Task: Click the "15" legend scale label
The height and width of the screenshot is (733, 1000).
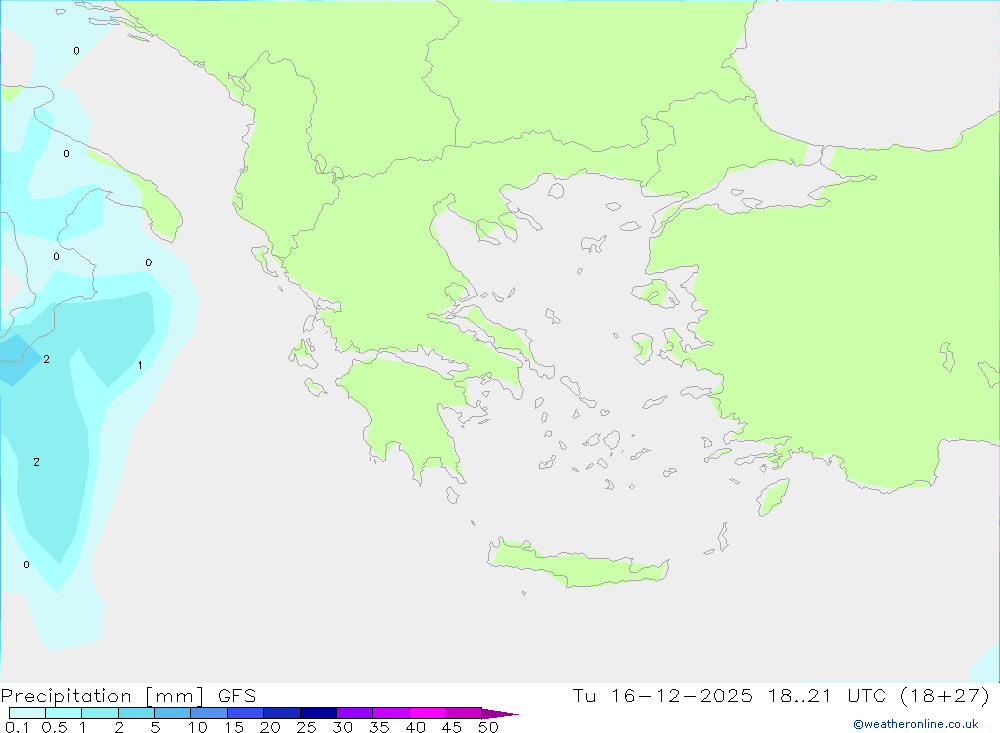Action: coord(234,727)
